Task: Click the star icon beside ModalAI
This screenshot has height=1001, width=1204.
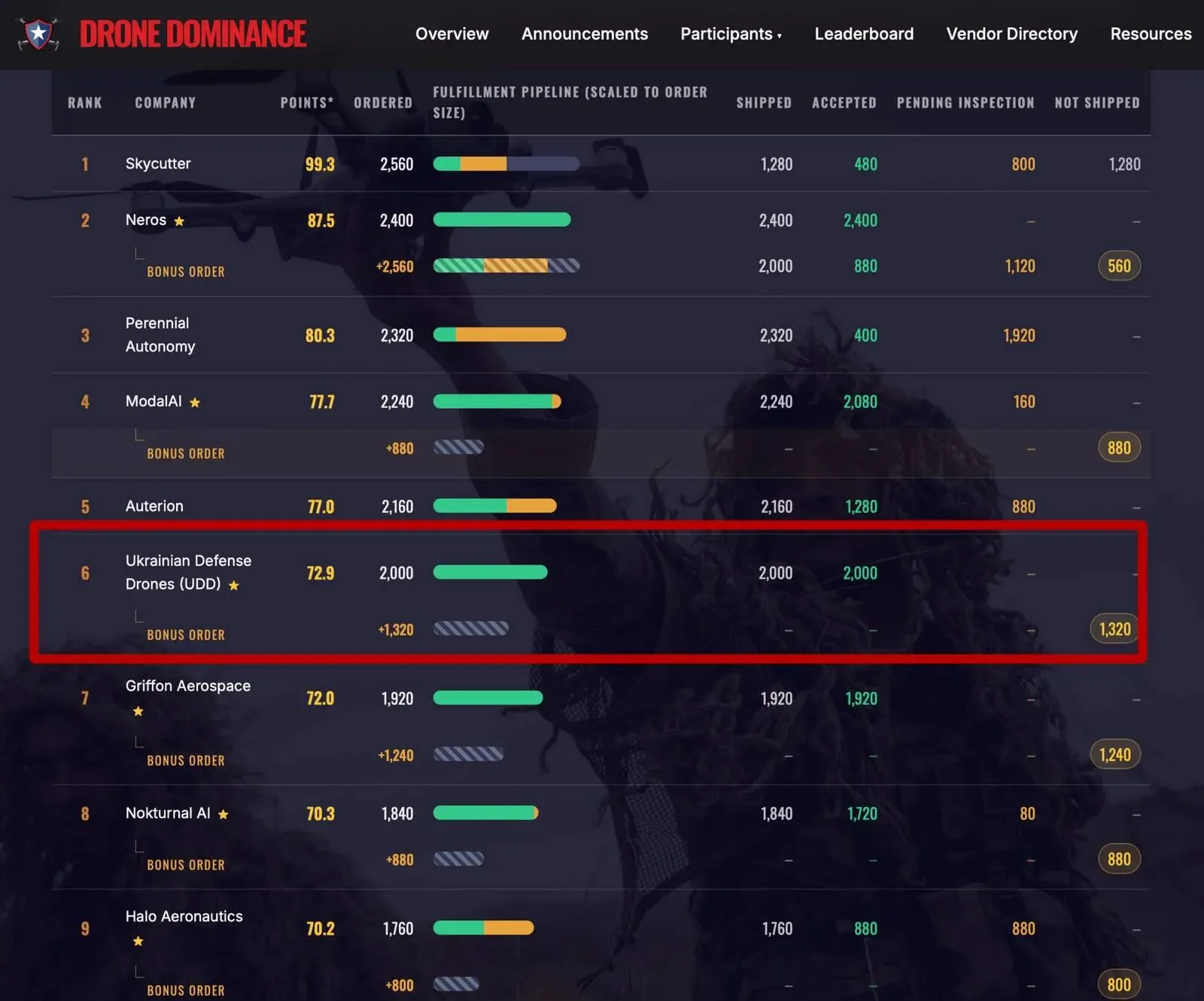Action: pyautogui.click(x=195, y=403)
